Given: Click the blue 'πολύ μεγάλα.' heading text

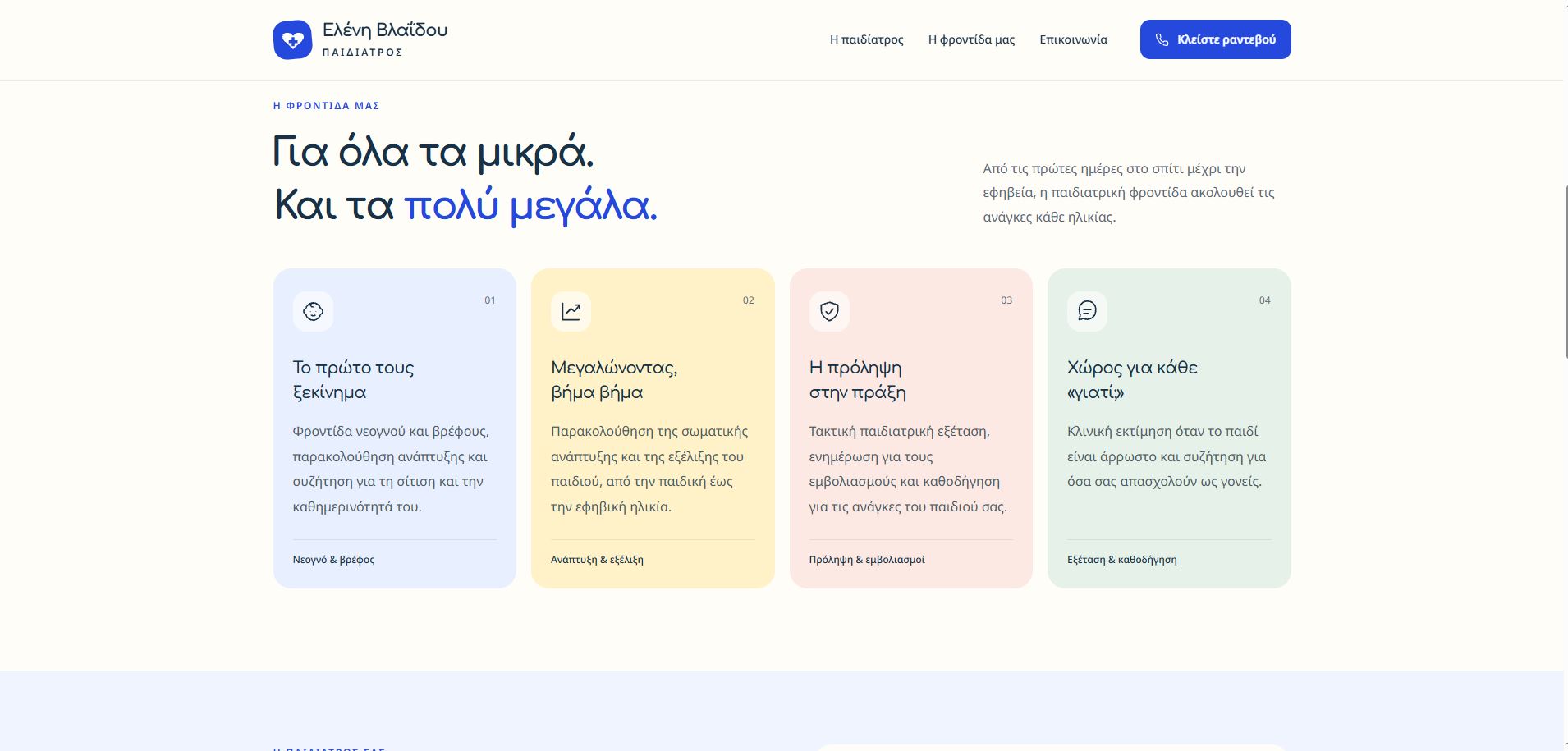Looking at the screenshot, I should [x=530, y=205].
